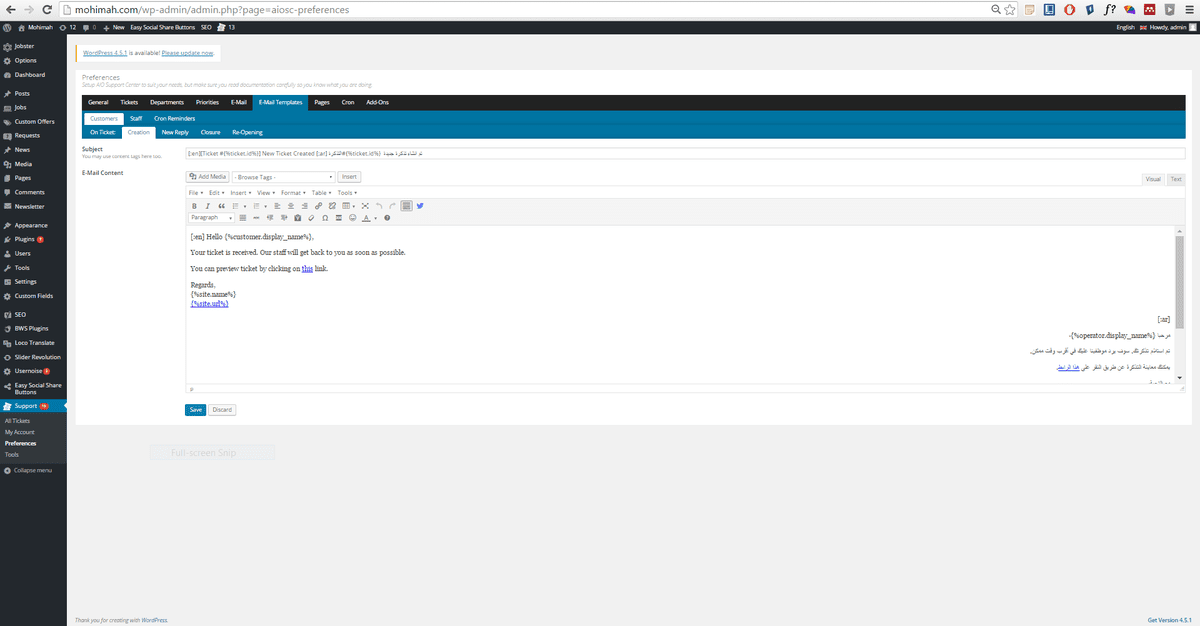Click the Twitter bird toolbar icon
Viewport: 1200px width, 626px height.
pos(420,206)
